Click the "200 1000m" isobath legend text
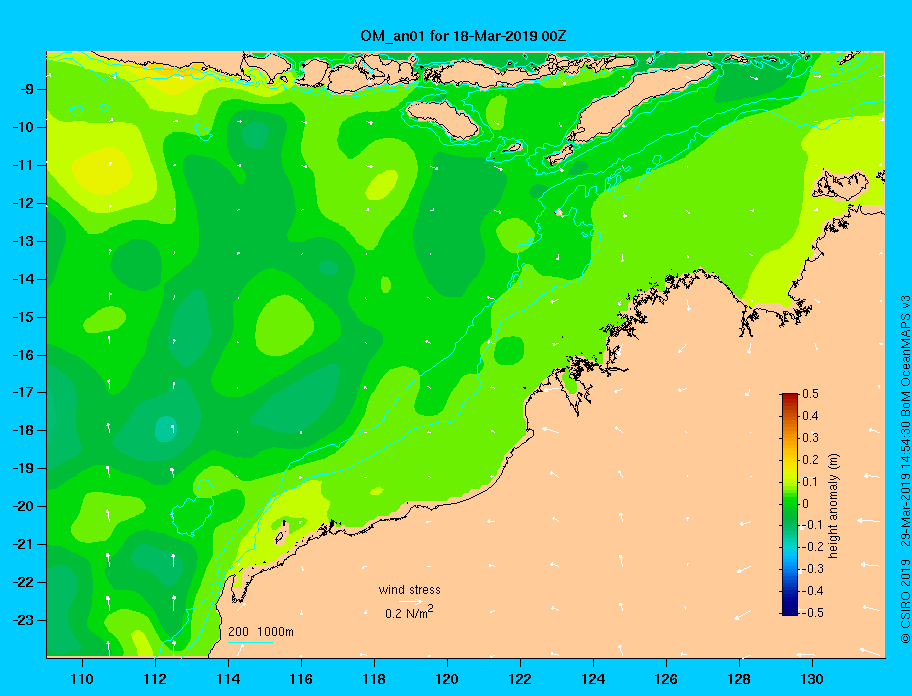 261,632
